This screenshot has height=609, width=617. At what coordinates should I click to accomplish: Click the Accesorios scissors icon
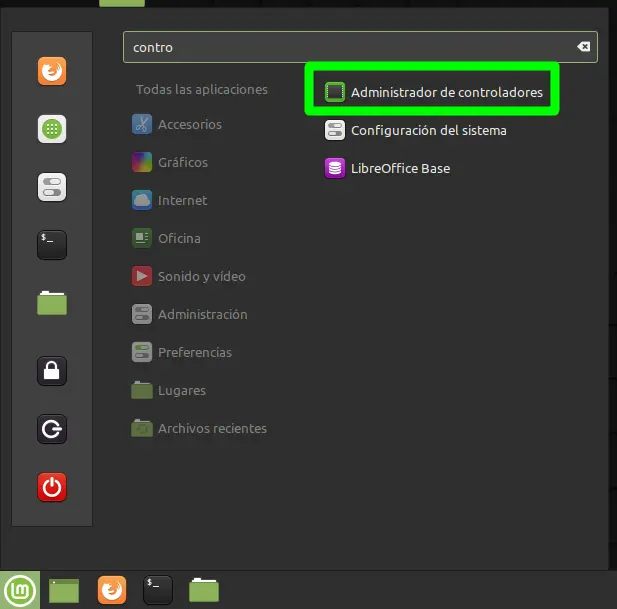pos(142,124)
